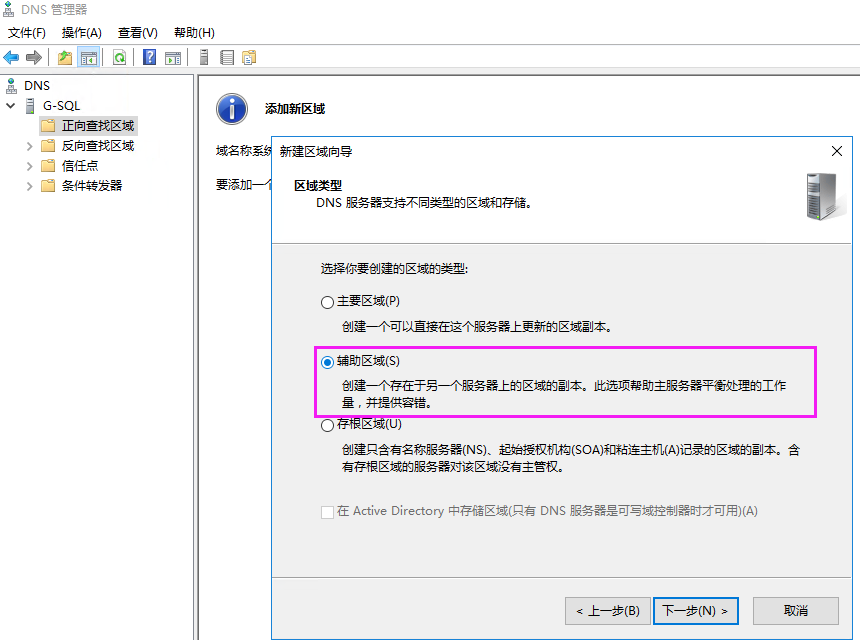Open the 帮助(H) menu
The width and height of the screenshot is (860, 640).
(x=194, y=33)
